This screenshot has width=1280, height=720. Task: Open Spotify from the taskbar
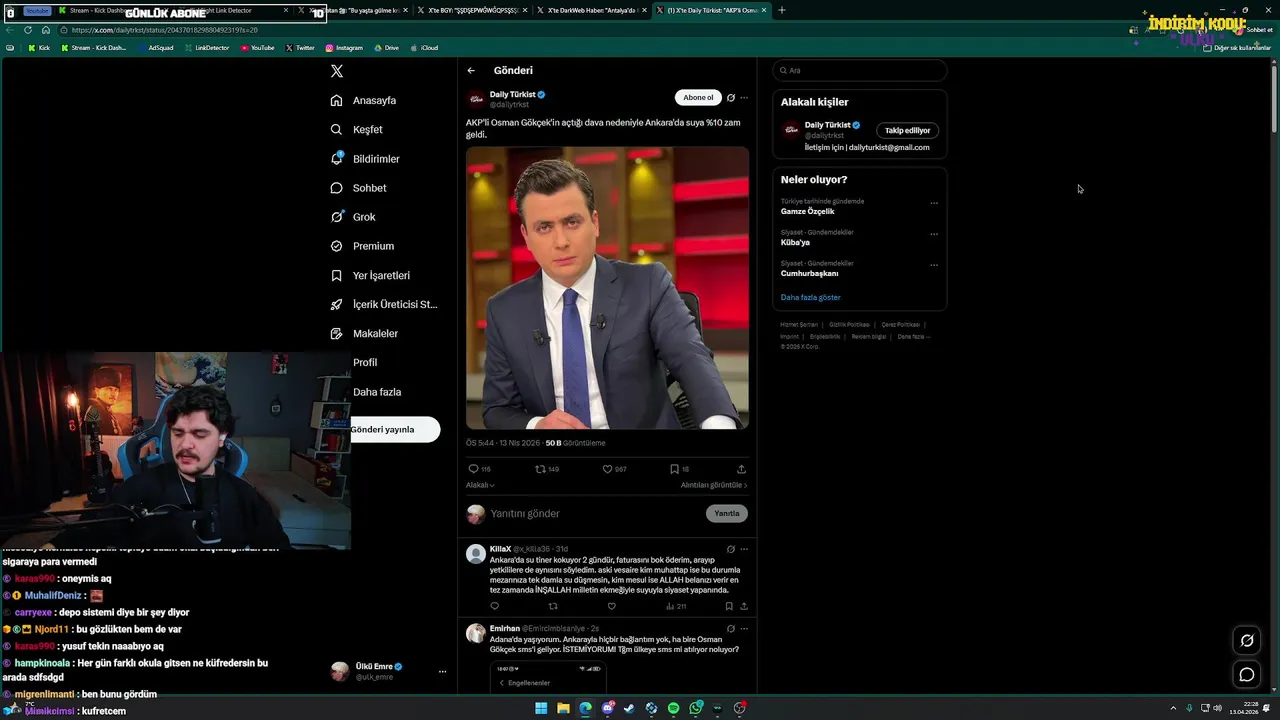(674, 708)
